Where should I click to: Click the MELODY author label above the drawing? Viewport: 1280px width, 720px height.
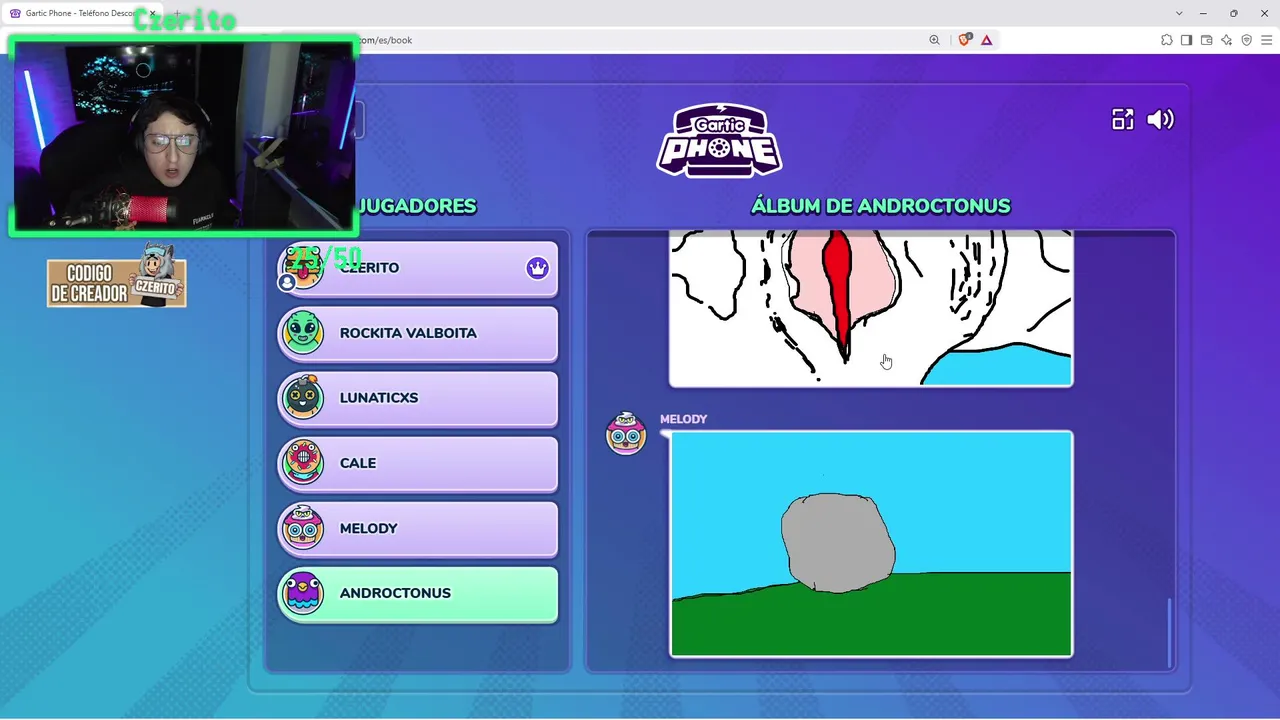(x=683, y=419)
